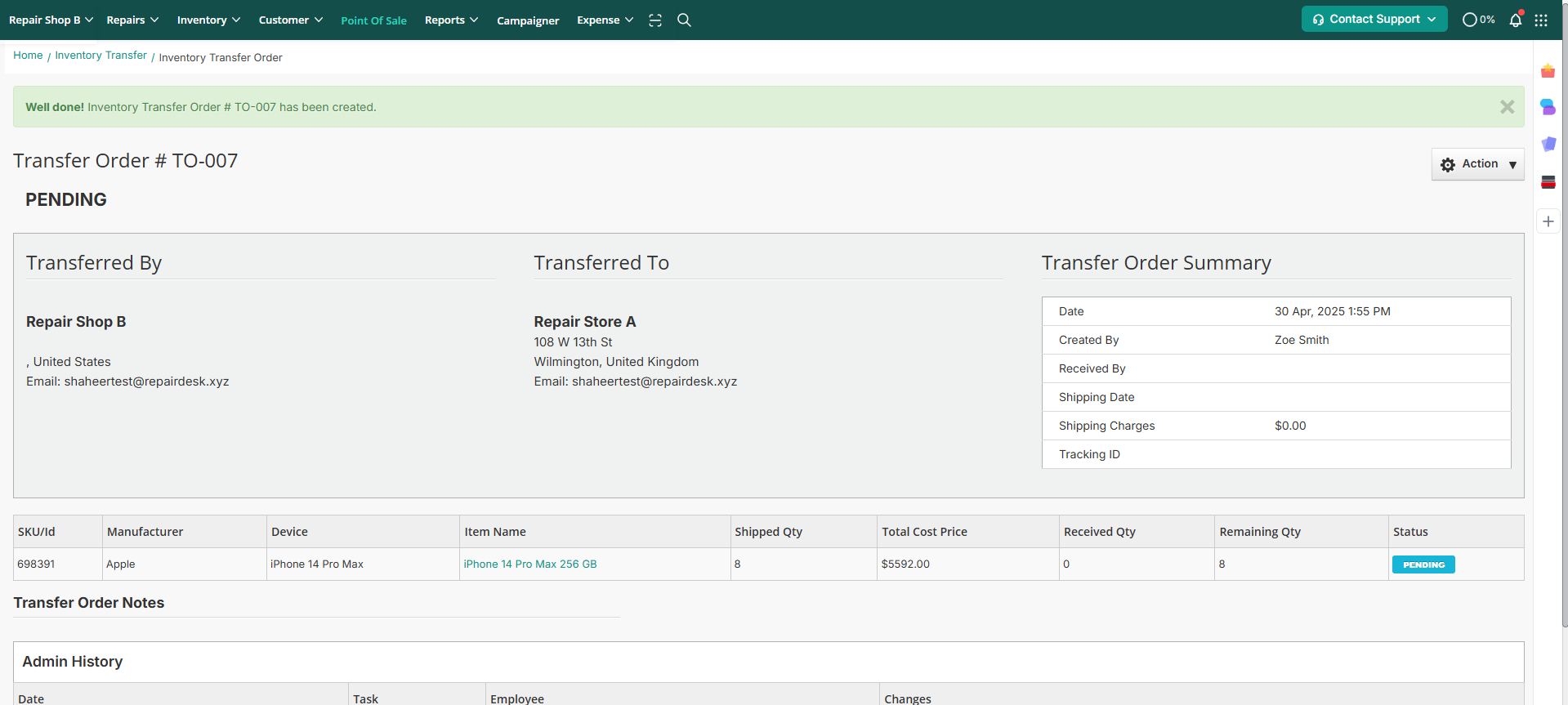Click the Transfer Order # TO-007 heading
Image resolution: width=1568 pixels, height=705 pixels.
126,161
